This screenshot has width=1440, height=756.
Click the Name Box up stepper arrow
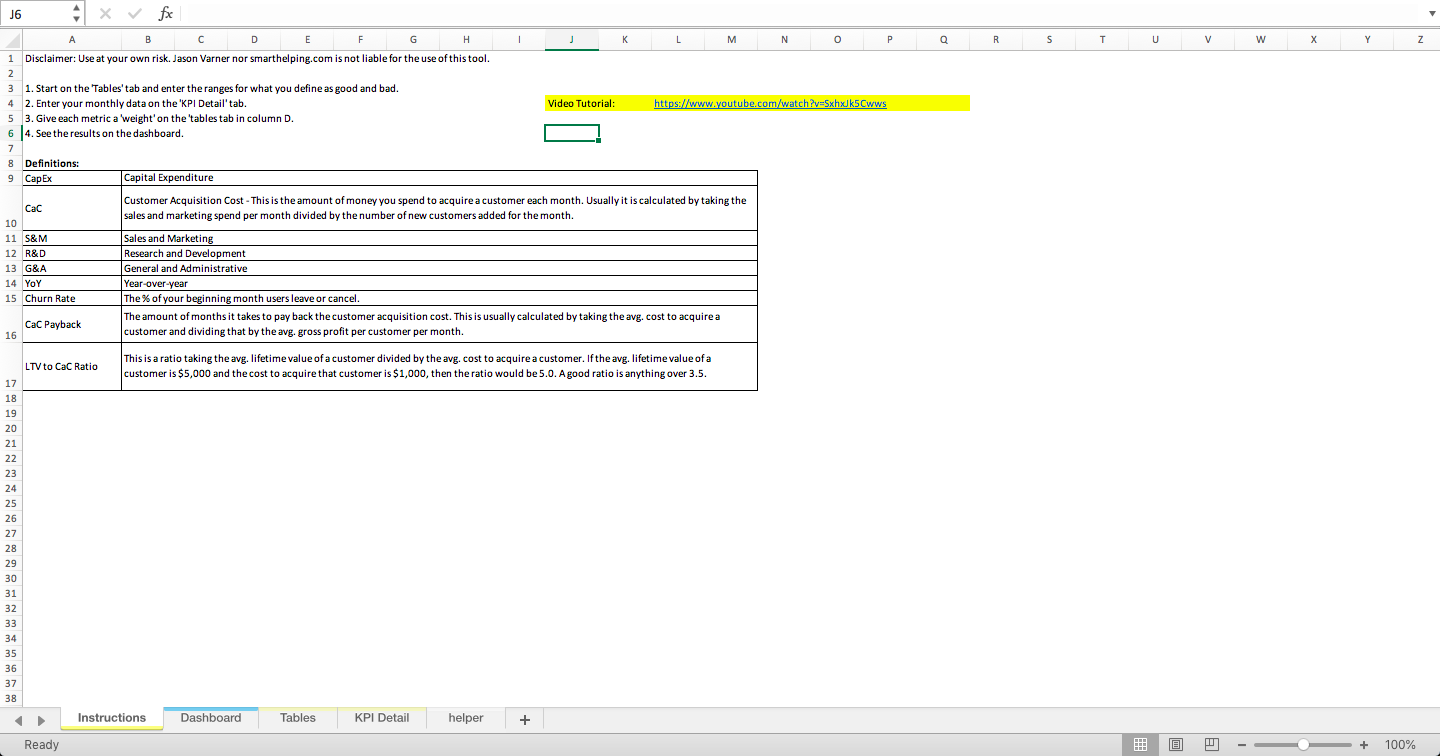tap(75, 8)
